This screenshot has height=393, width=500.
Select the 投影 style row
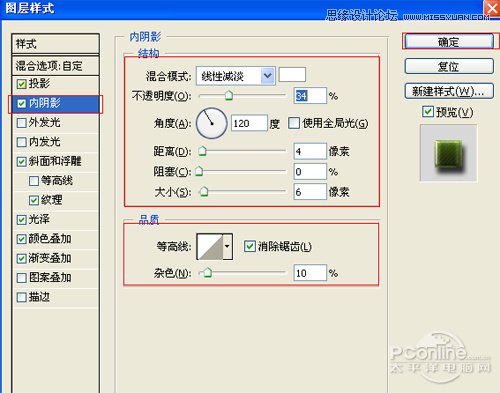point(55,83)
